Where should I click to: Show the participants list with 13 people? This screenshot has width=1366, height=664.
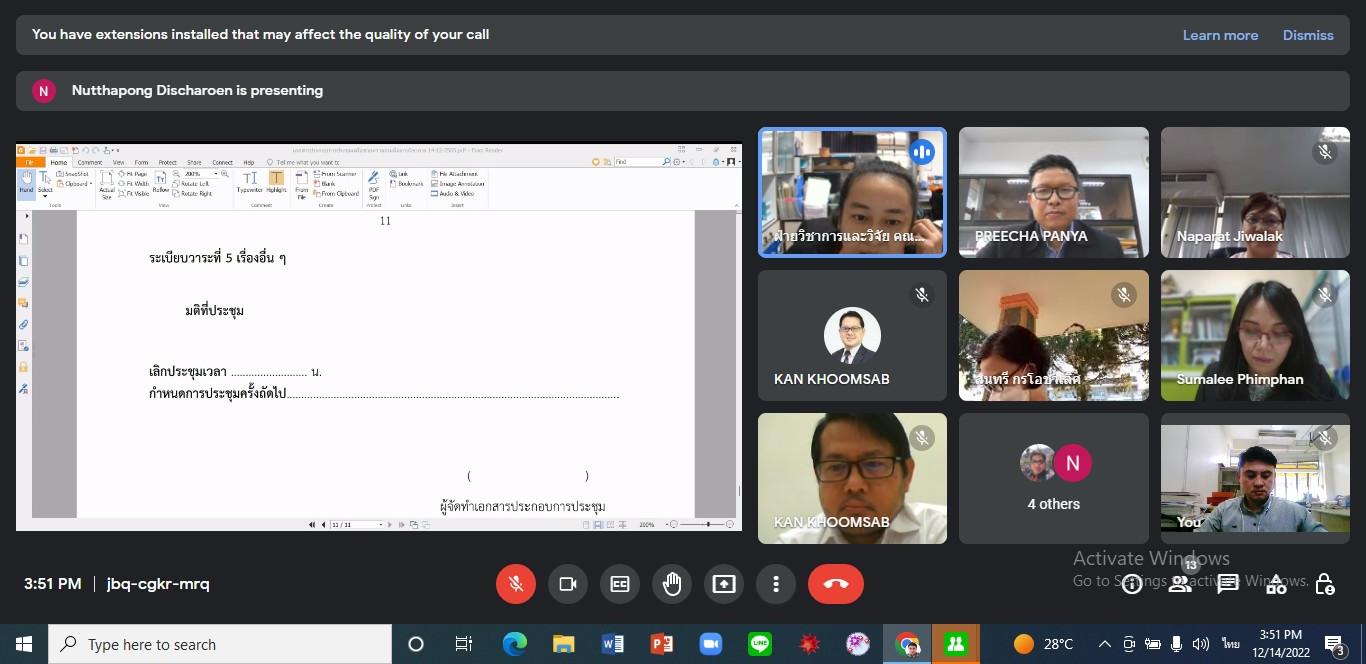coord(1180,585)
